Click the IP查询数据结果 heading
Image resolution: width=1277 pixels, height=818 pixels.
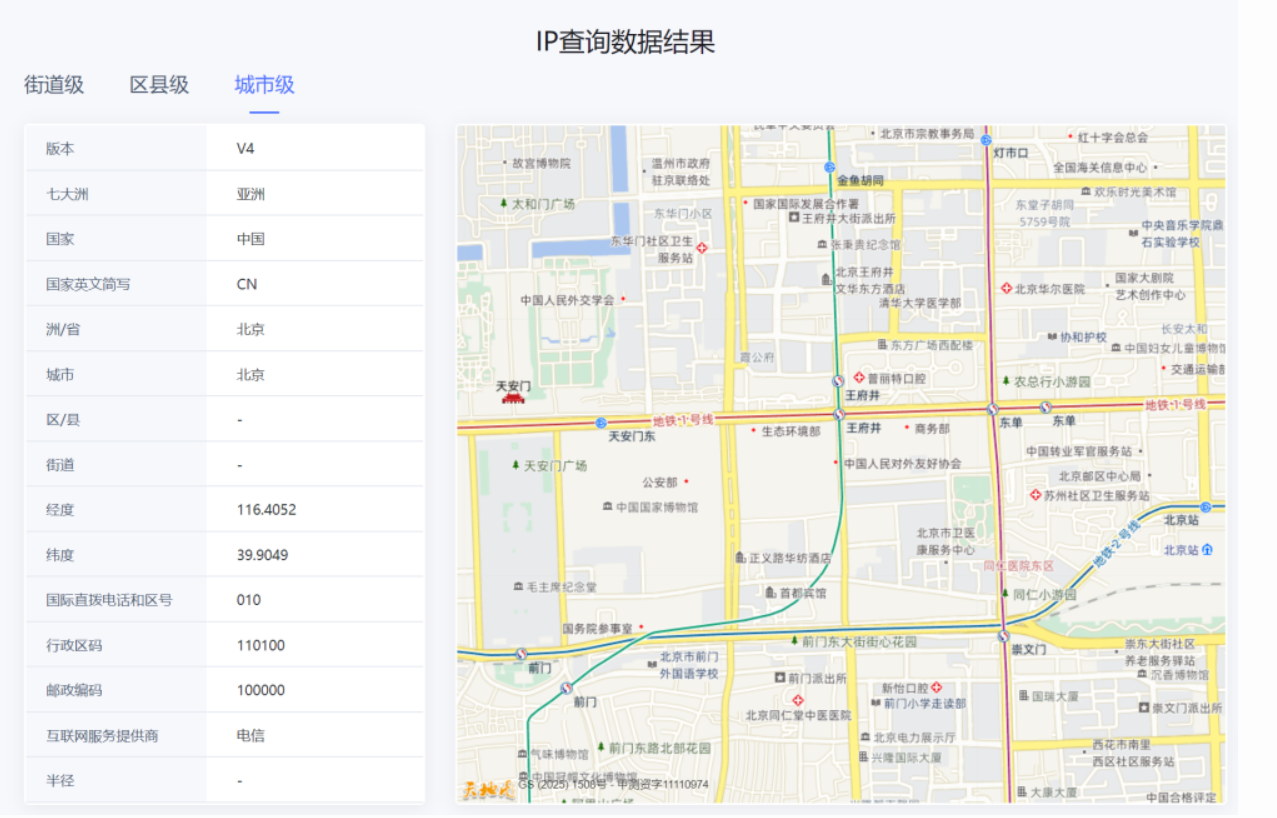point(626,41)
